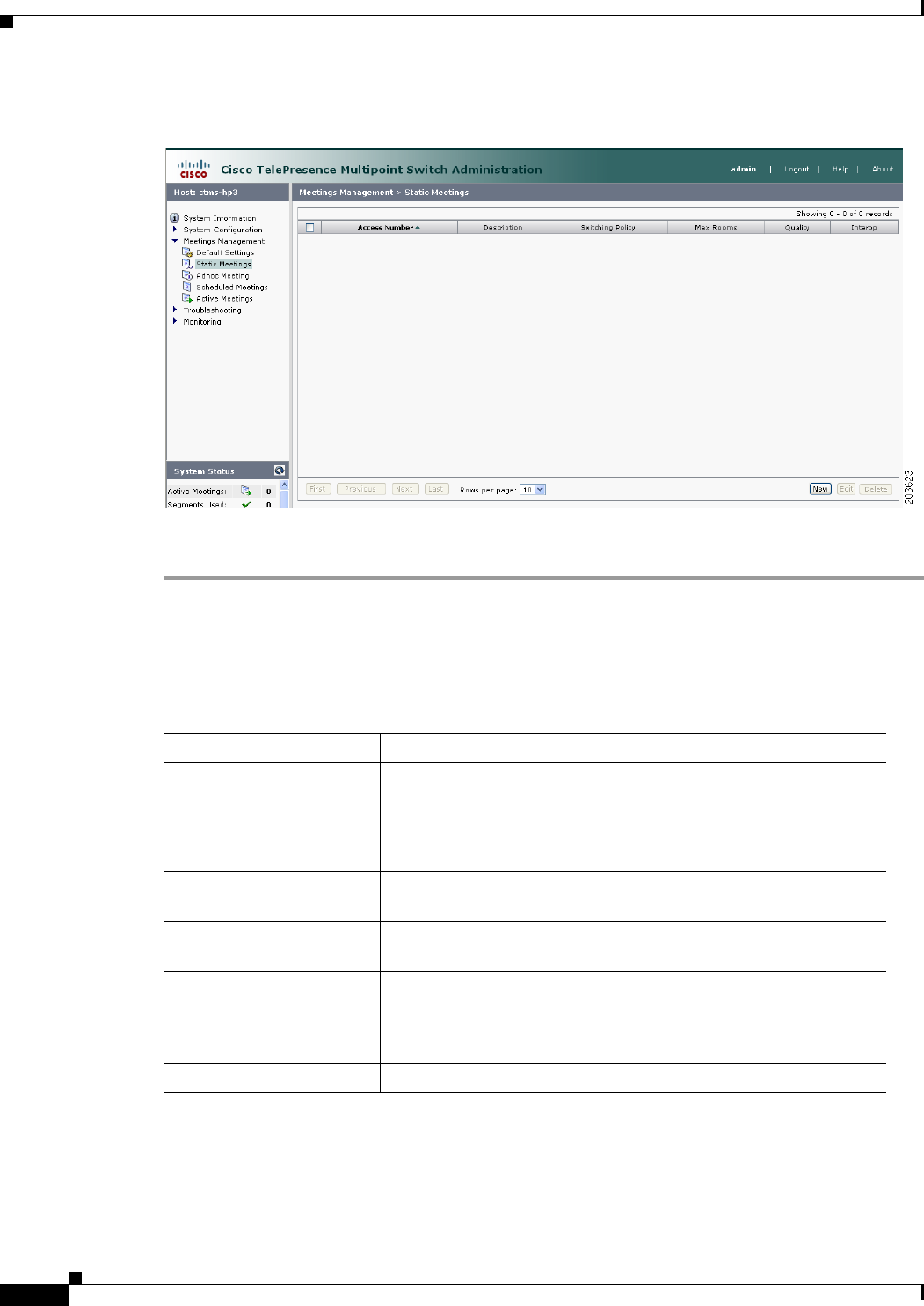Screen dimensions: 924x1306
Task: Click the 'Meetings Management > Static Meetings' breadcrumb
Action: pyautogui.click(x=384, y=193)
